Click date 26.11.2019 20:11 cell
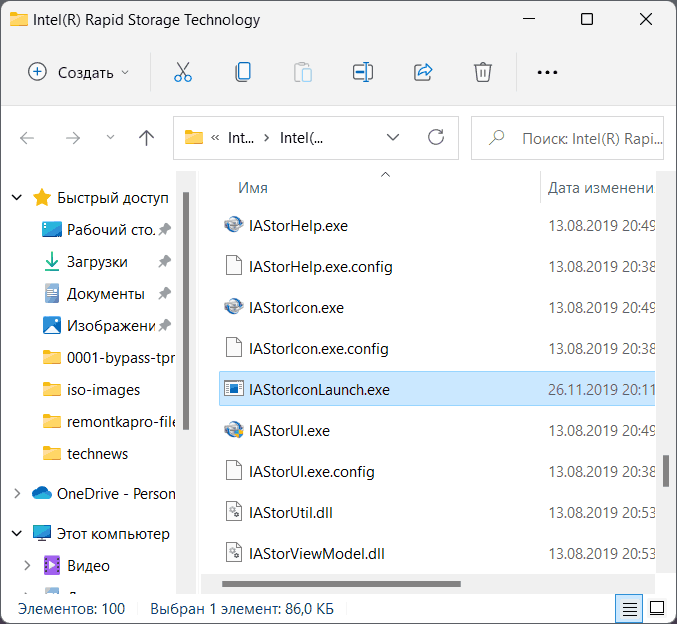 pyautogui.click(x=601, y=390)
